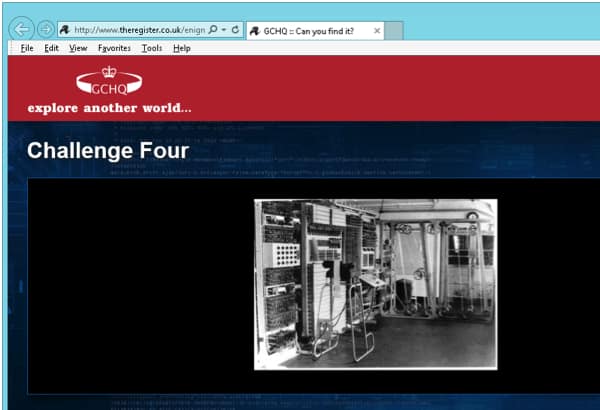Viewport: 600px width, 410px height.
Task: Open the Favorites menu
Action: tap(114, 48)
